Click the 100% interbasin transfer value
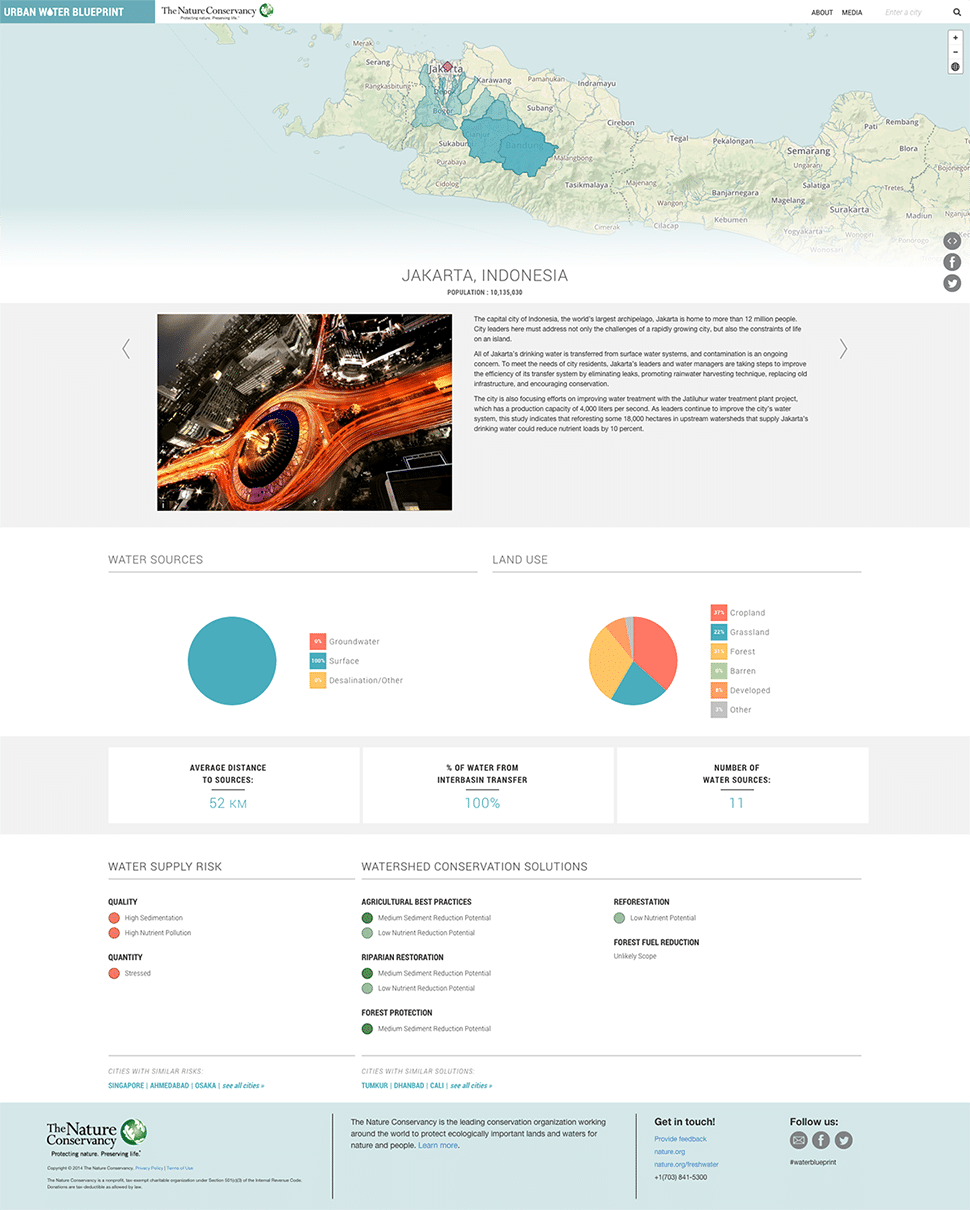The image size is (970, 1210). pos(482,803)
